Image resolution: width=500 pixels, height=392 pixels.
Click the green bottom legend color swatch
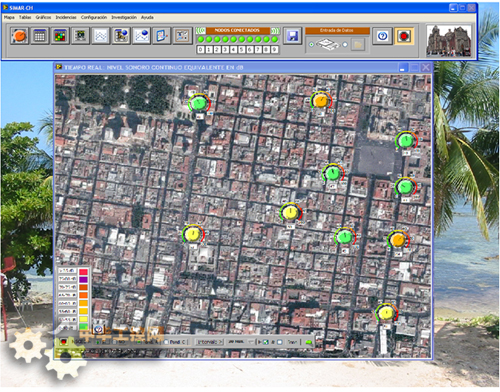click(x=83, y=327)
